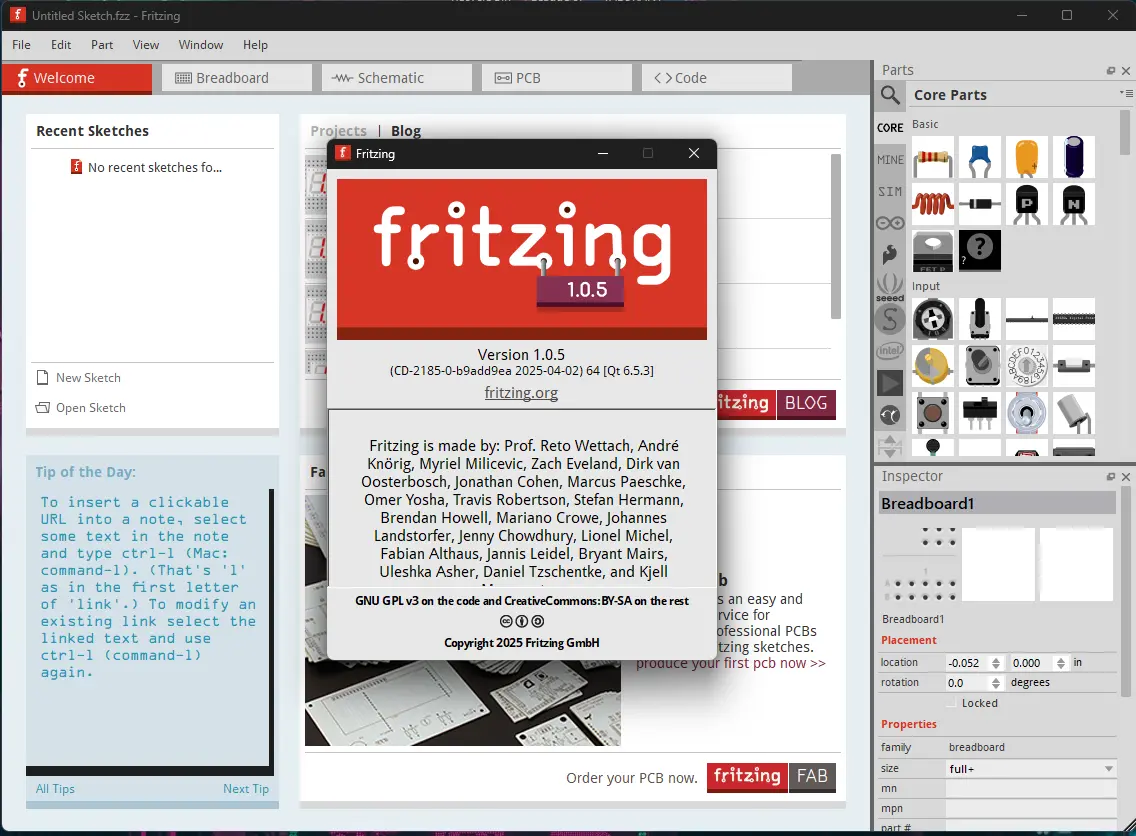Show the Next Tip
Image resolution: width=1136 pixels, height=836 pixels.
(246, 789)
